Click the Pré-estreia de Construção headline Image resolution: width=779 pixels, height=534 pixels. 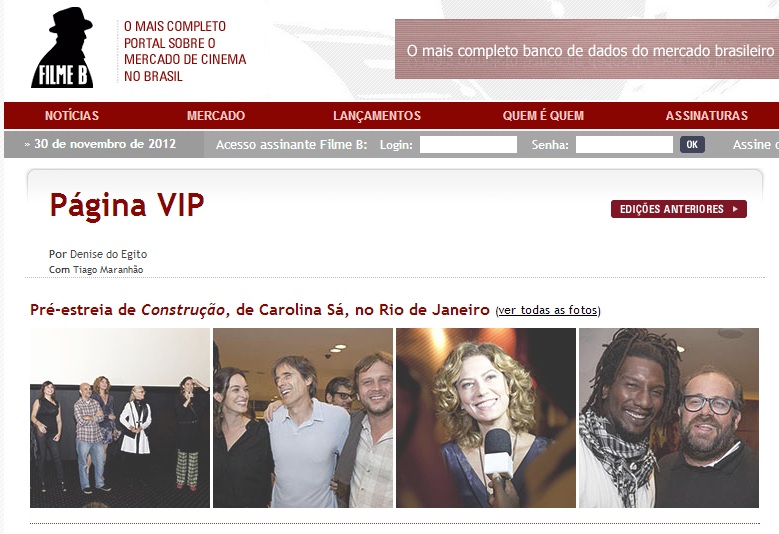[260, 310]
